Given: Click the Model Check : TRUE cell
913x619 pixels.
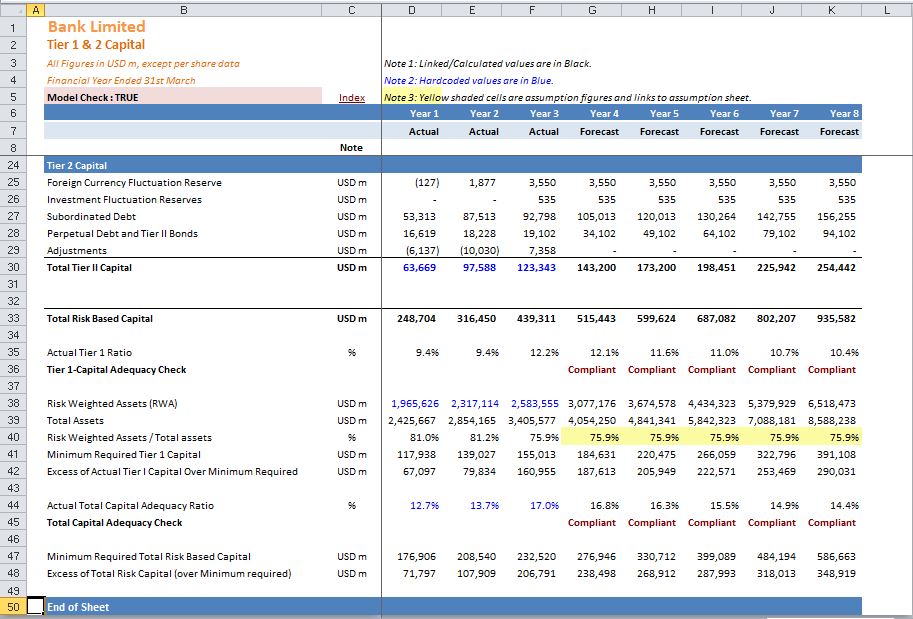Looking at the screenshot, I should [183, 97].
